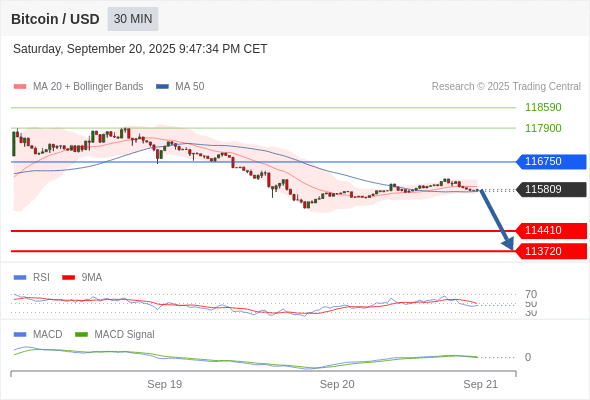Click the 118590 resistance level label
The width and height of the screenshot is (590, 400).
[543, 107]
